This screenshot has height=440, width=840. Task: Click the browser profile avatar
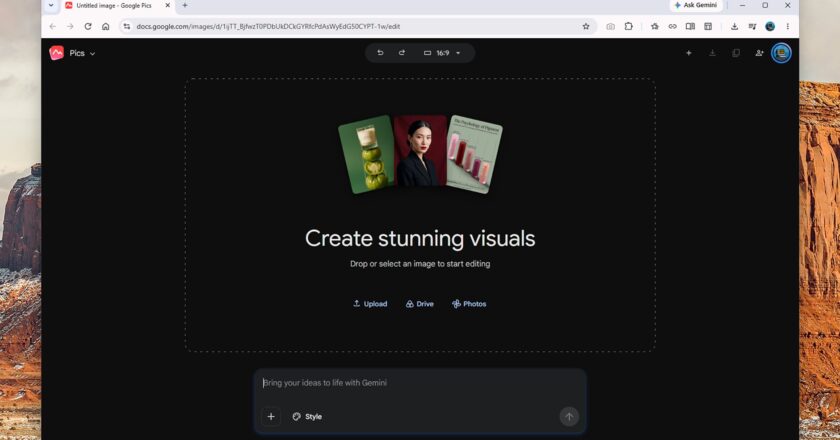pos(770,26)
